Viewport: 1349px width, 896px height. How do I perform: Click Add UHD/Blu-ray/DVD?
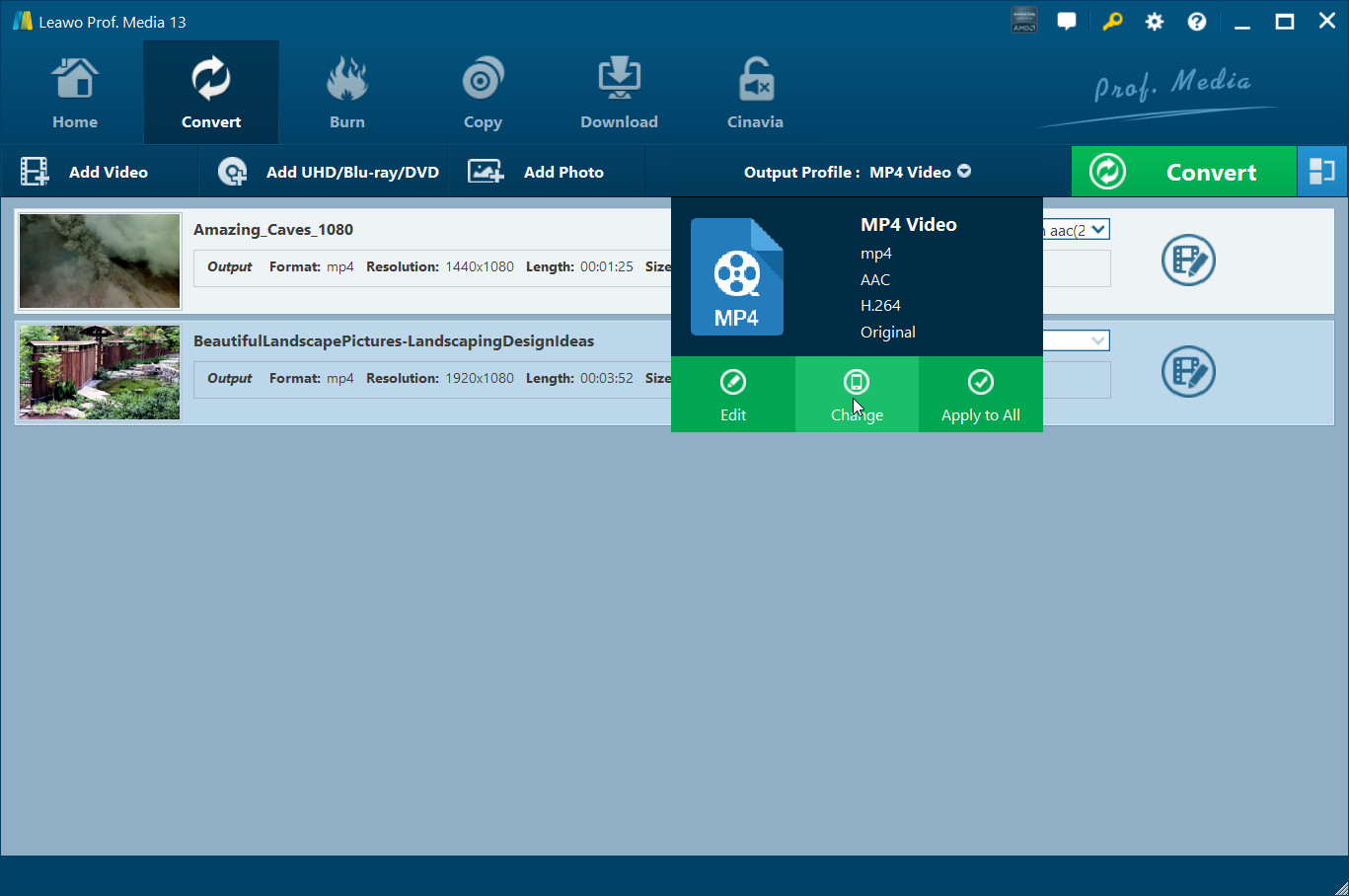point(330,172)
